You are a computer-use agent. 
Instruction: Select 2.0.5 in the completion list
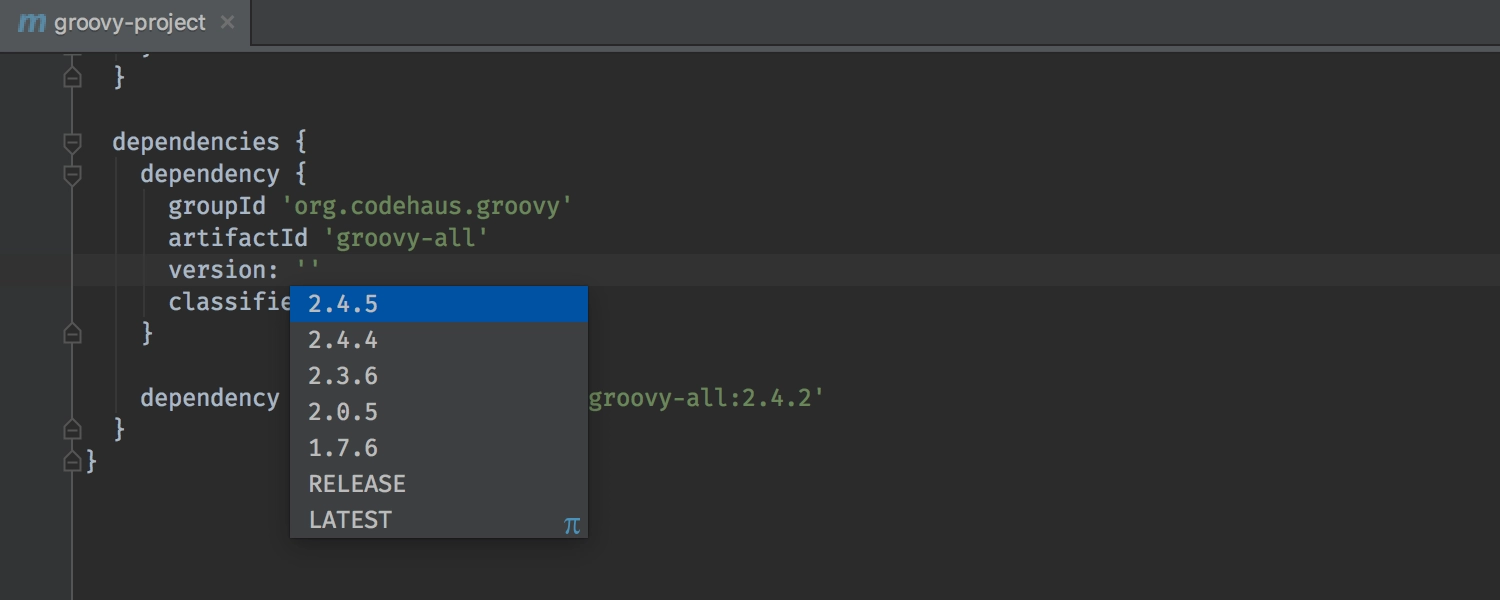pyautogui.click(x=343, y=412)
